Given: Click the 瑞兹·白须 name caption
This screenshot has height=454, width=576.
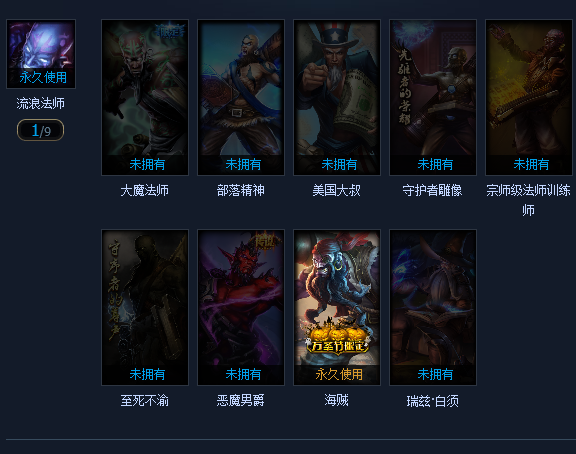Looking at the screenshot, I should pyautogui.click(x=432, y=401).
